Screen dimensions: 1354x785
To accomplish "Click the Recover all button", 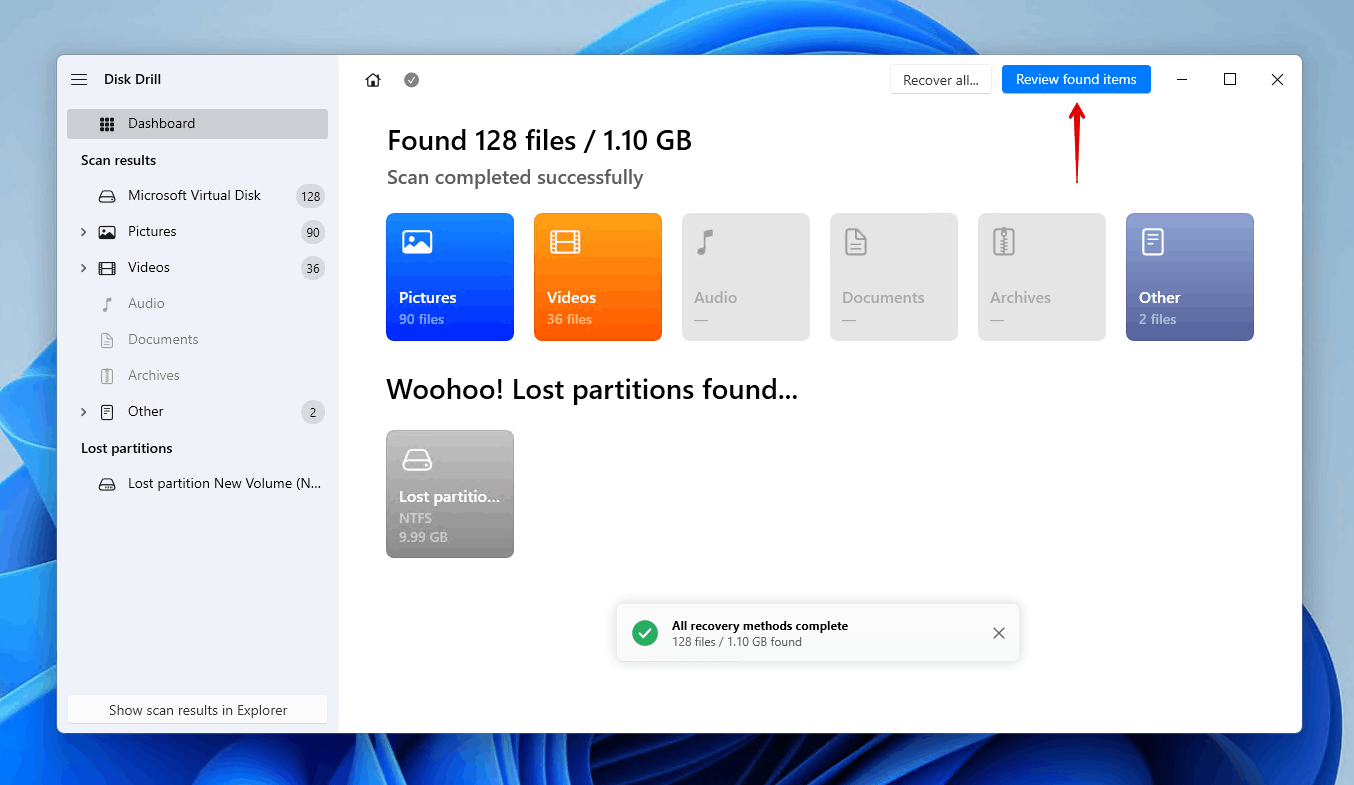I will (941, 80).
